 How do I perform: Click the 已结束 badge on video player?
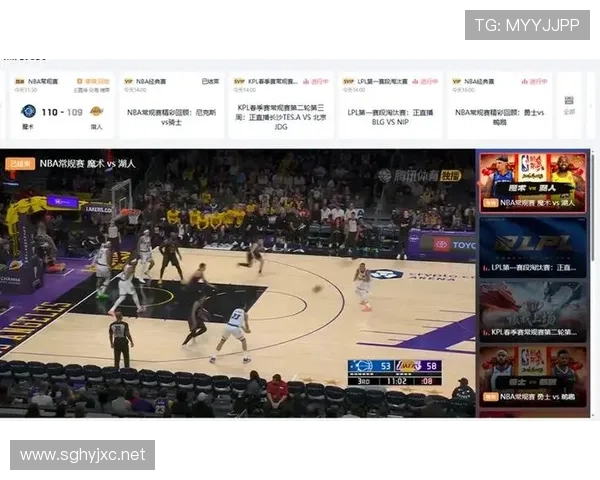click(x=20, y=164)
